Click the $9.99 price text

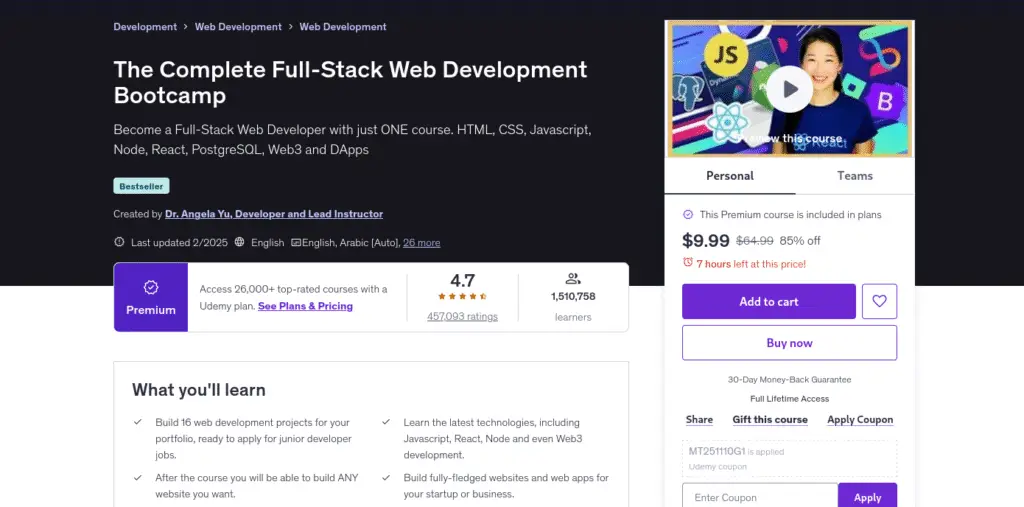pyautogui.click(x=706, y=240)
